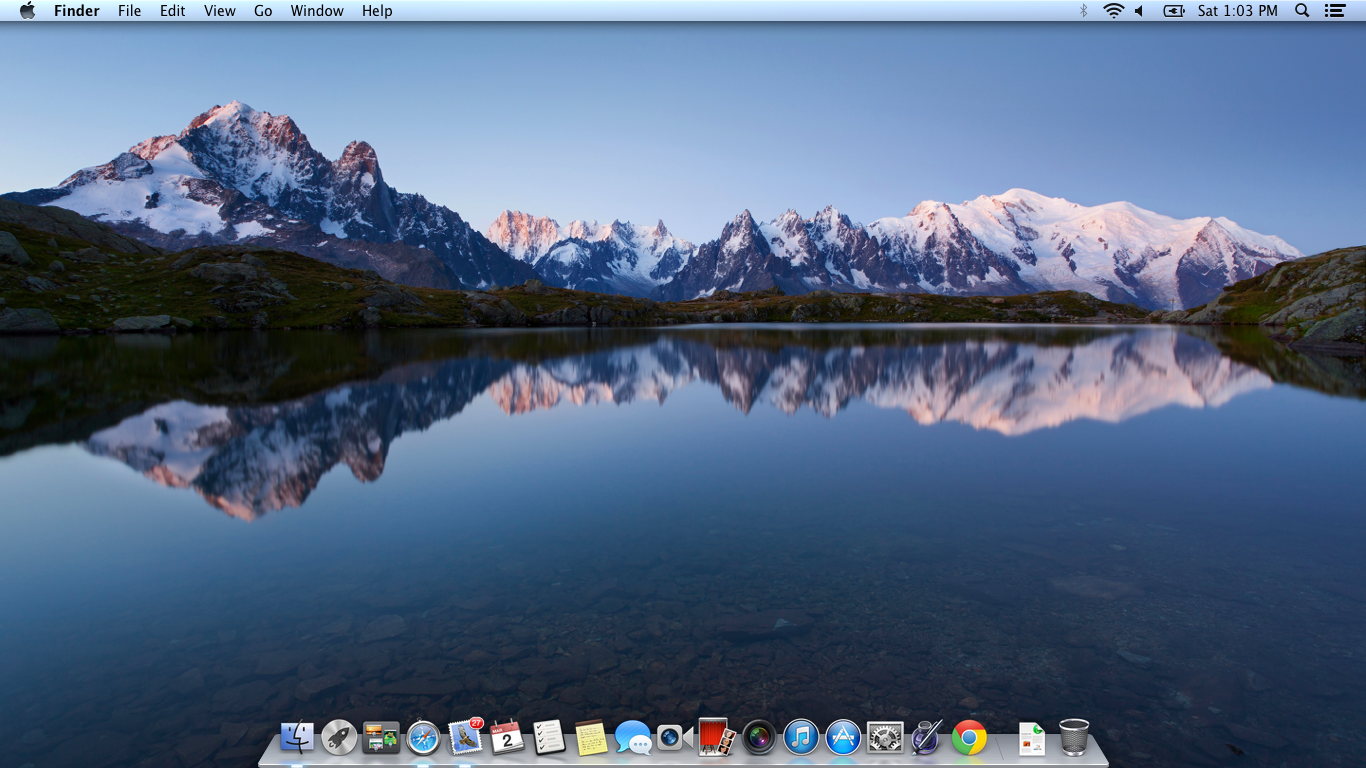1366x768 pixels.
Task: Open the Window menu
Action: 317,11
